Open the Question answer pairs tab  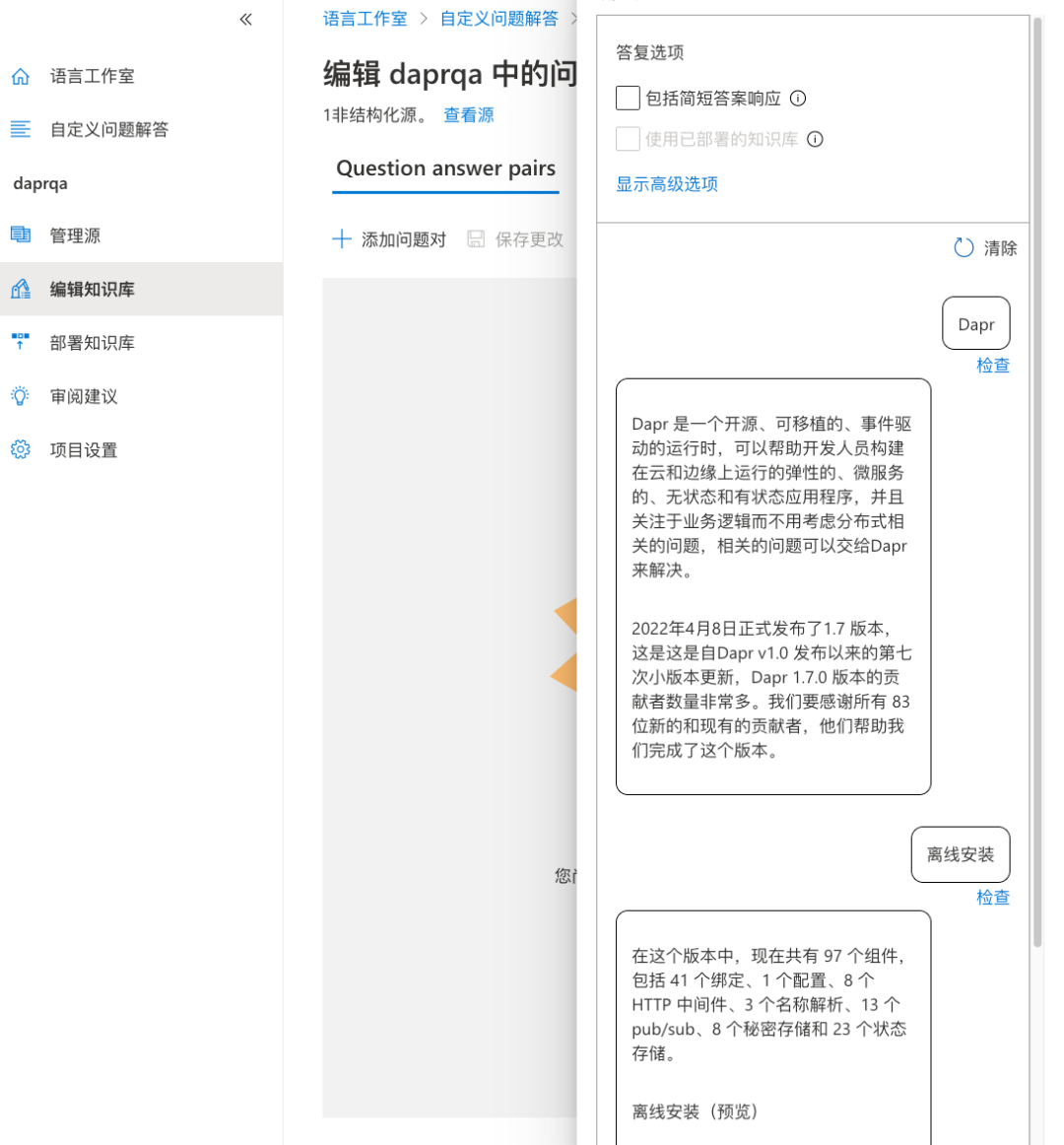pos(445,168)
